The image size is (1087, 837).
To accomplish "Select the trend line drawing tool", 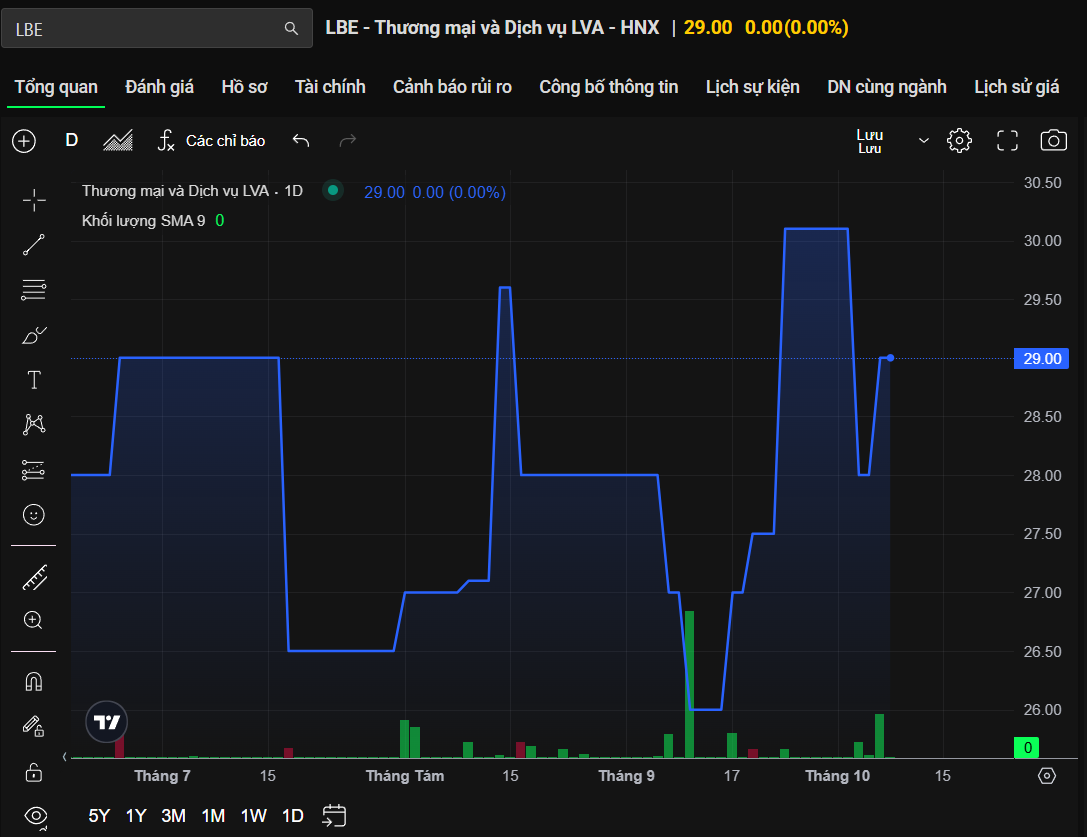I will coord(34,245).
